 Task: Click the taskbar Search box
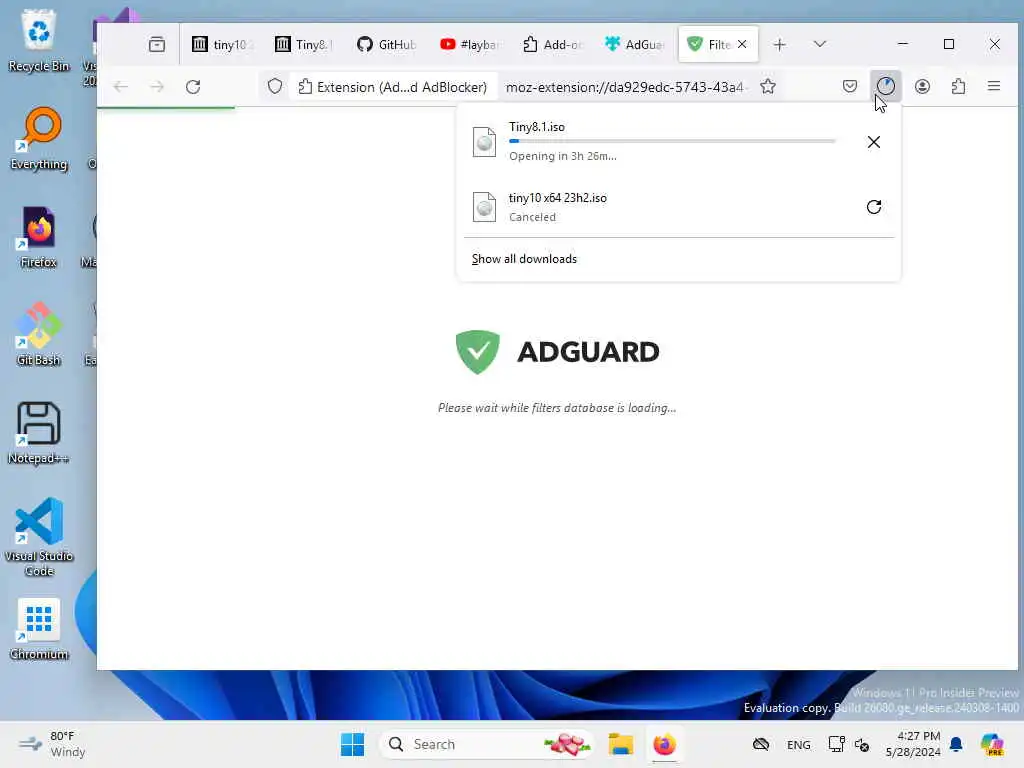pyautogui.click(x=487, y=744)
